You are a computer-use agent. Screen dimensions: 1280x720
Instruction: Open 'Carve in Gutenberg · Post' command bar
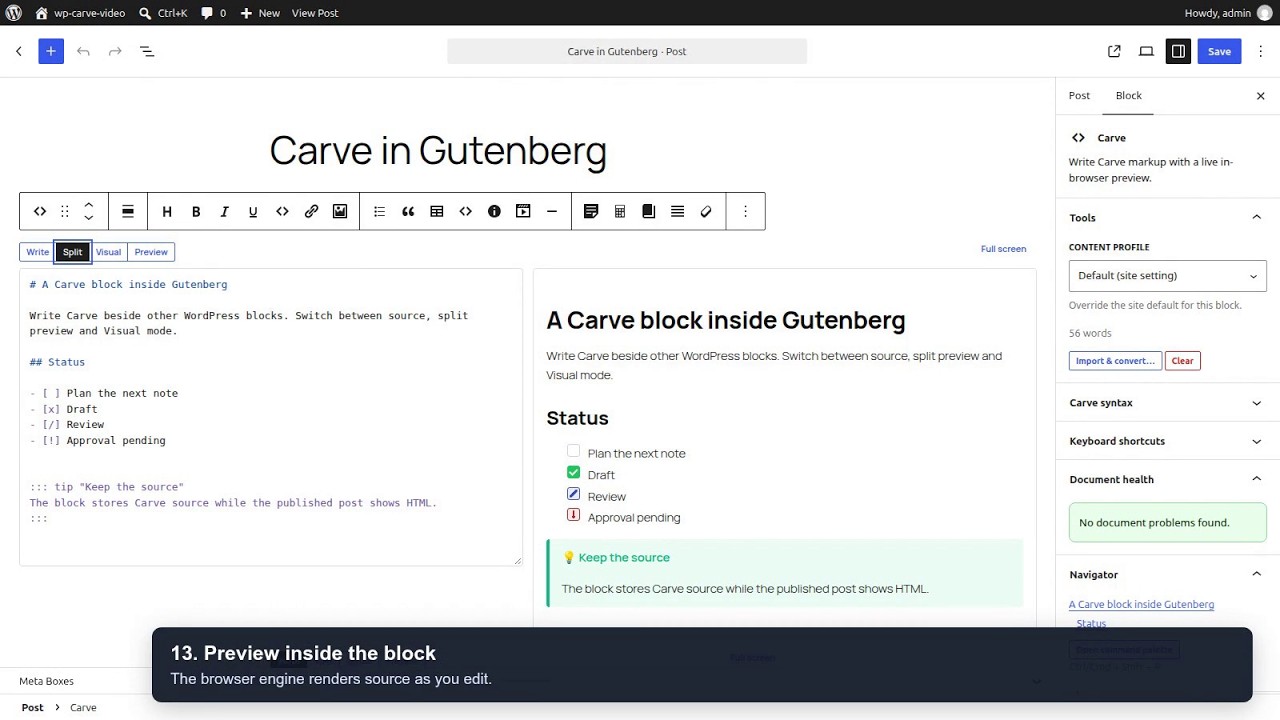pos(627,51)
